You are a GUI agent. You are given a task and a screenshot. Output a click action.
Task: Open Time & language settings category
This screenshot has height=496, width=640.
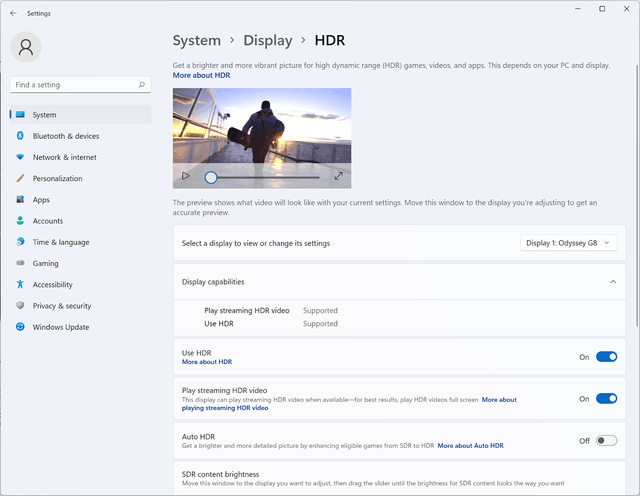tap(60, 242)
